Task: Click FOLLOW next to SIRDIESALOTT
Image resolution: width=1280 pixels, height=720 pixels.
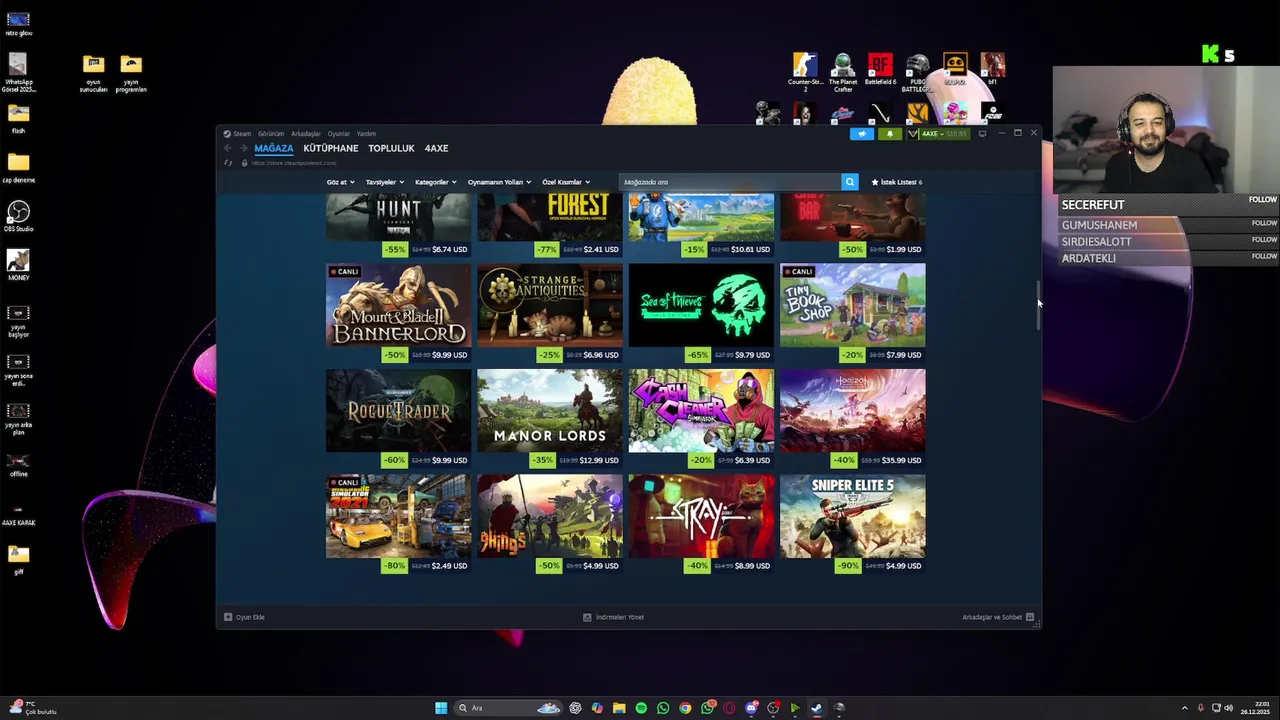Action: (x=1264, y=240)
